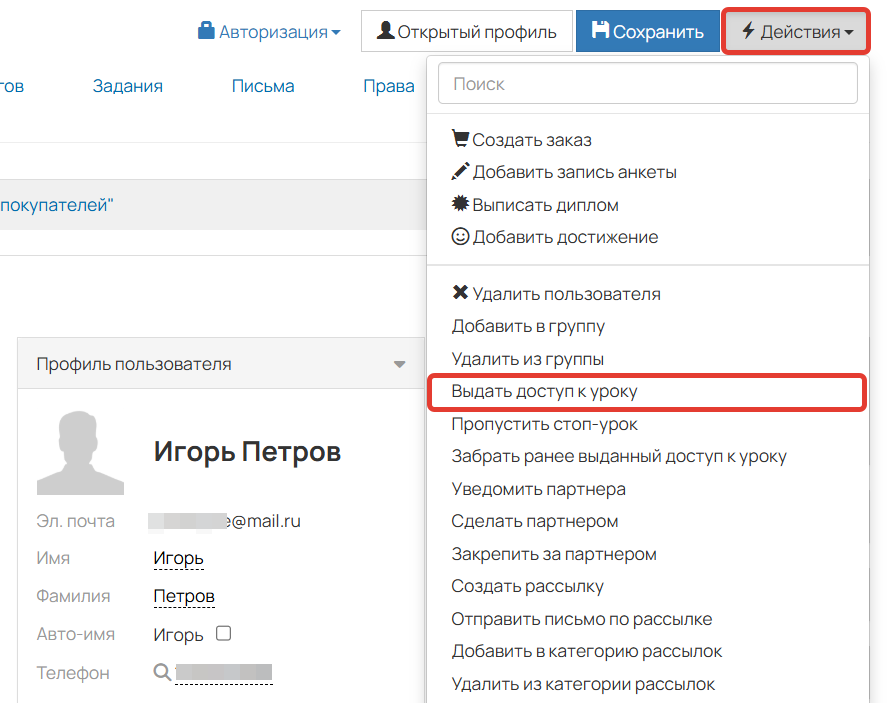889x703 pixels.
Task: Select Добавить в группу
Action: click(x=528, y=326)
